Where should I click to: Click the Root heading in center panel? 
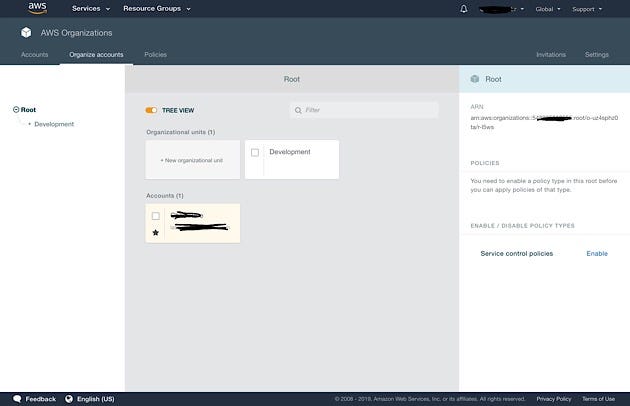click(292, 79)
